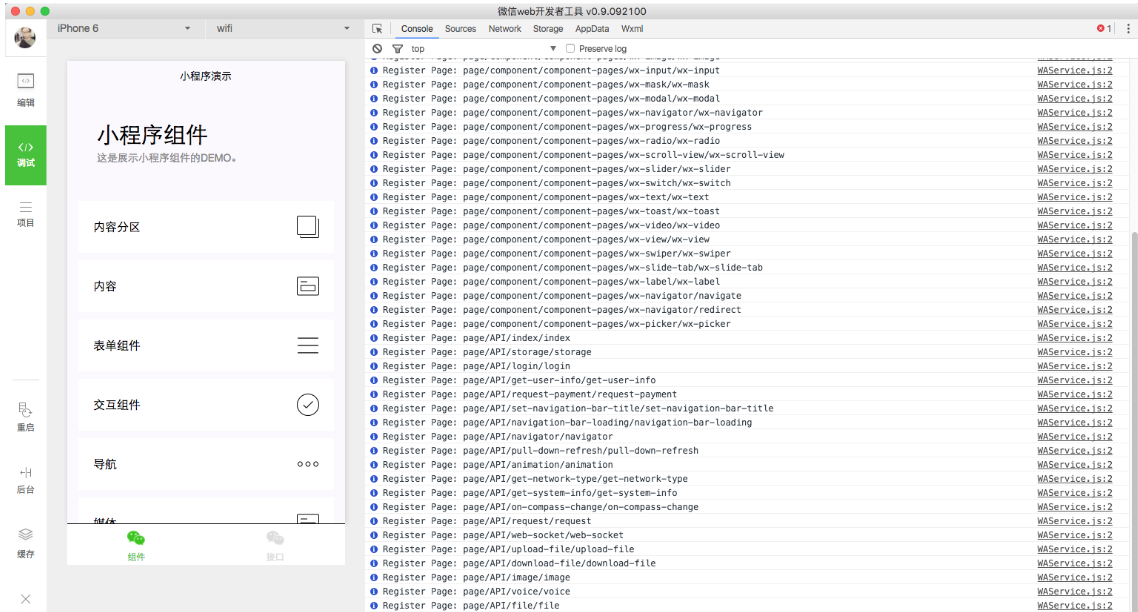
Task: Open the 编辑 (edit) view in sidebar
Action: tap(25, 89)
